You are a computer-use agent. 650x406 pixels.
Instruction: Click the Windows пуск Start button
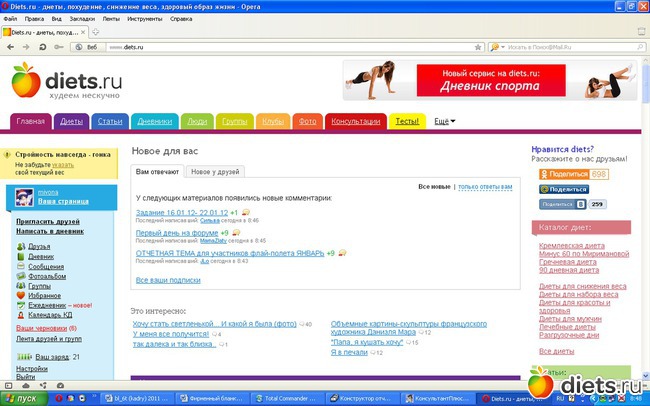(x=22, y=397)
